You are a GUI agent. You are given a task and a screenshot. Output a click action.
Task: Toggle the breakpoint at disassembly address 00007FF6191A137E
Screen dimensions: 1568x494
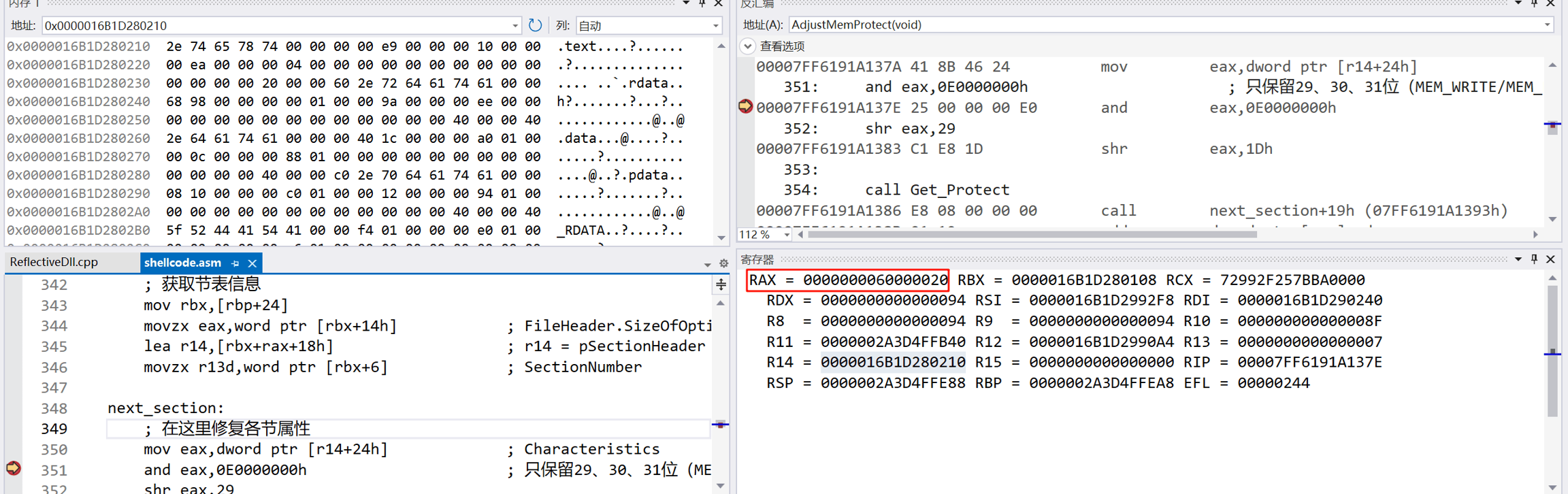point(745,107)
